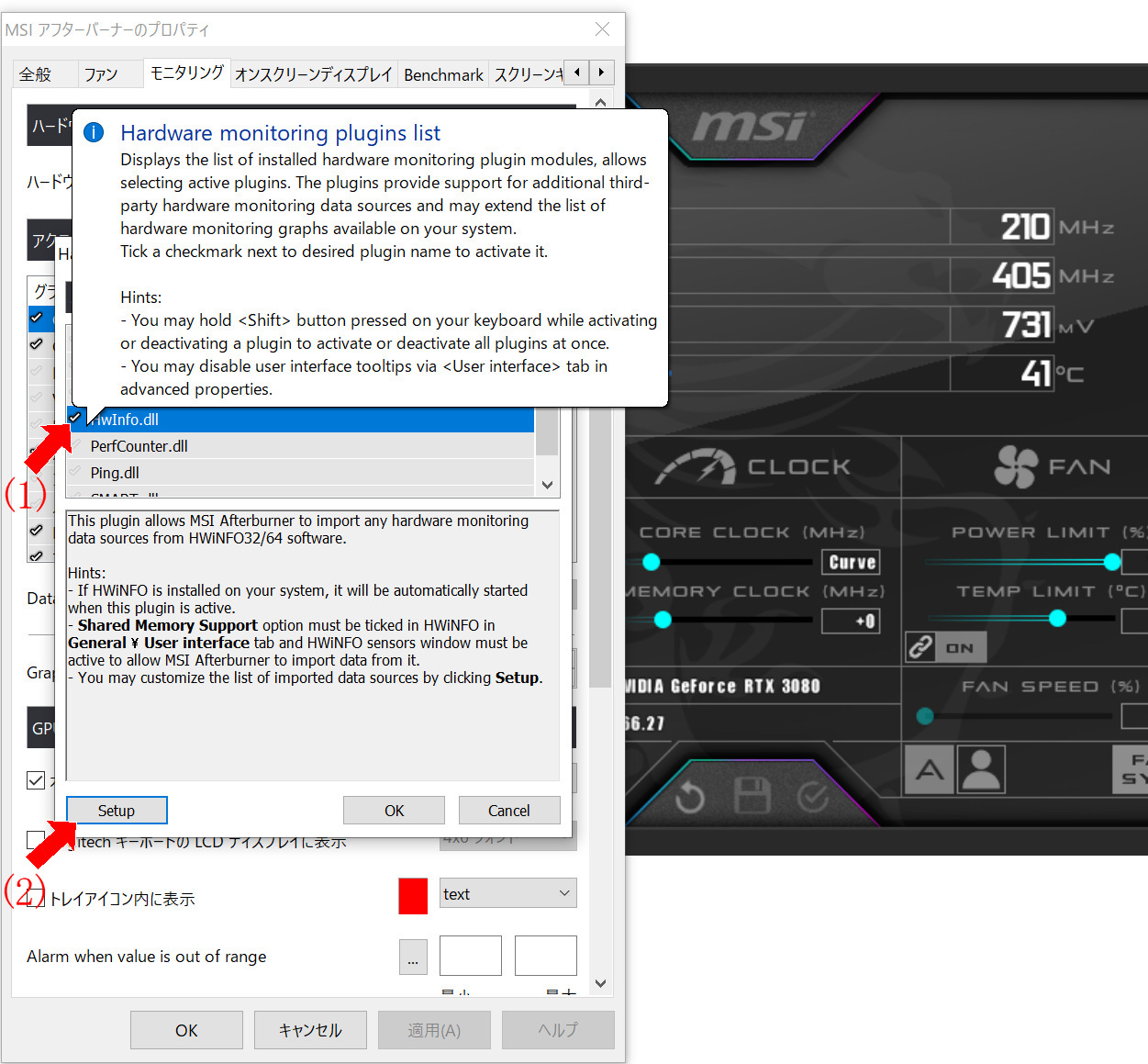This screenshot has height=1064, width=1148.
Task: Pick the red tray icon color swatch
Action: 413,896
